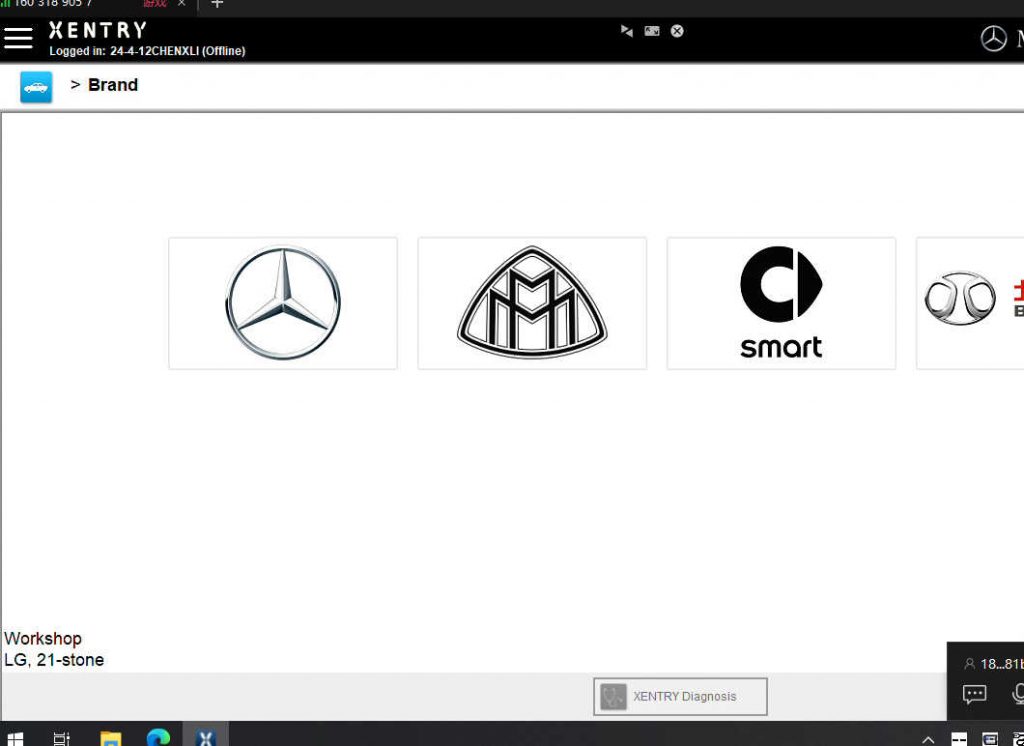The height and width of the screenshot is (746, 1024).
Task: Open Microsoft Edge from the taskbar
Action: click(158, 738)
